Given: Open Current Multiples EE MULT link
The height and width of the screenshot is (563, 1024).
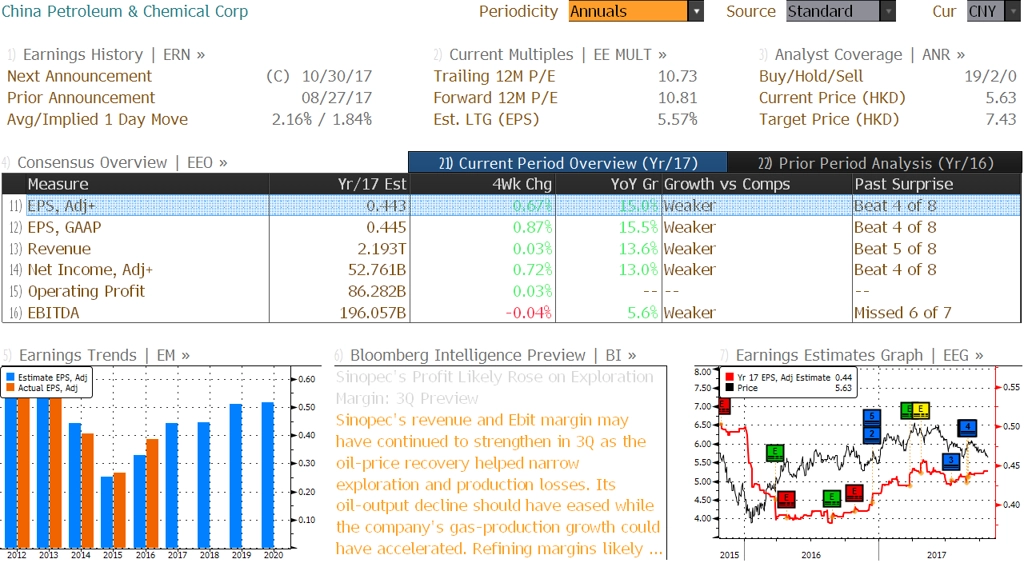Looking at the screenshot, I should [558, 55].
